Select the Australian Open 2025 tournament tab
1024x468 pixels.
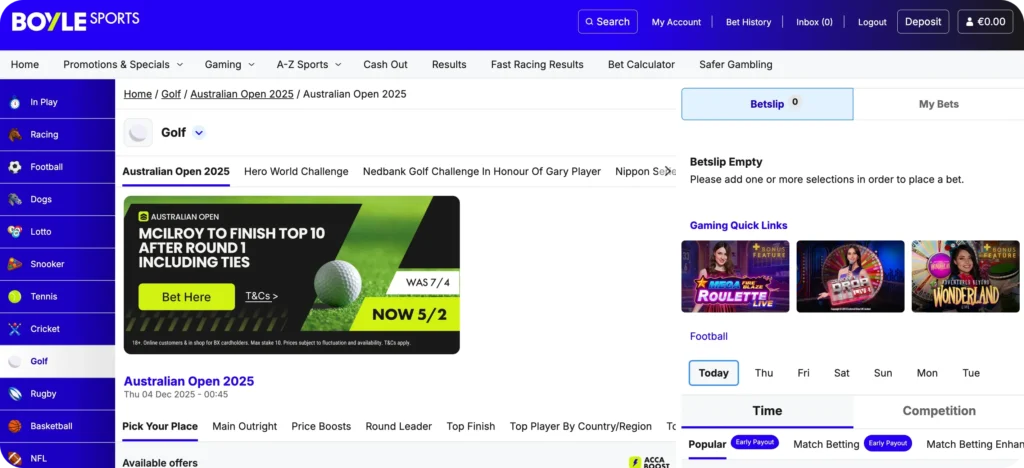pyautogui.click(x=176, y=172)
